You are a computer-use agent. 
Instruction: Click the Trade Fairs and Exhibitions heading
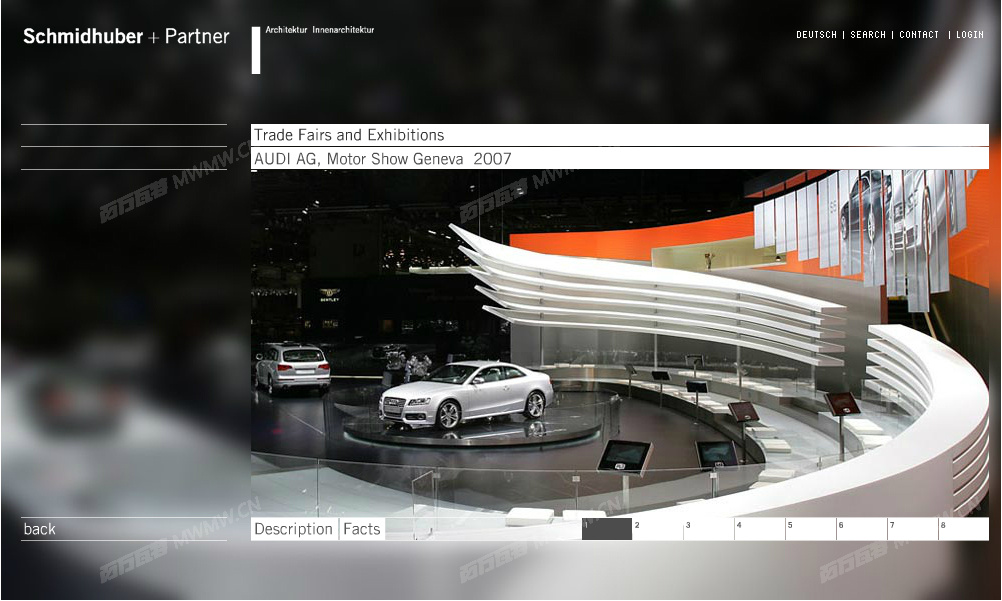(349, 135)
